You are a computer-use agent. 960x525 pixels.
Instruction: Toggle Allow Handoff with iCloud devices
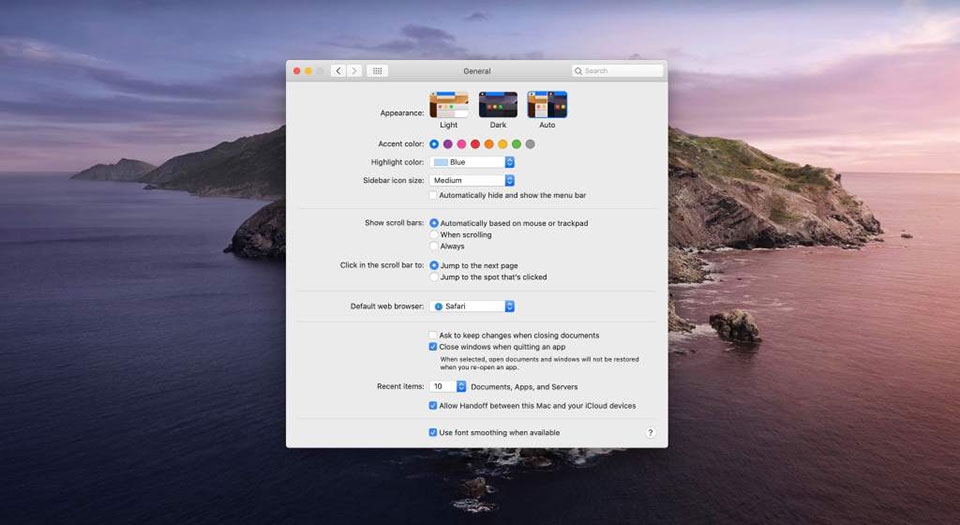(x=433, y=406)
